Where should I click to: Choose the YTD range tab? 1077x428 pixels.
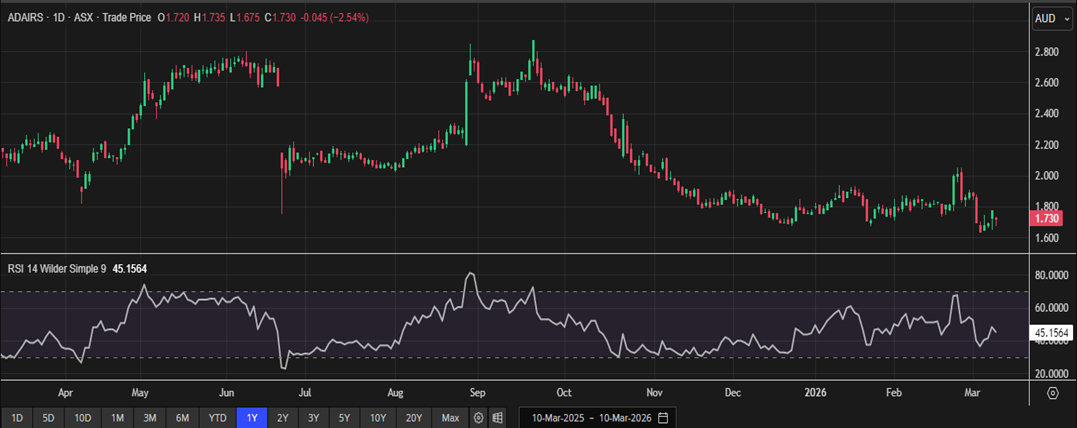coord(217,416)
